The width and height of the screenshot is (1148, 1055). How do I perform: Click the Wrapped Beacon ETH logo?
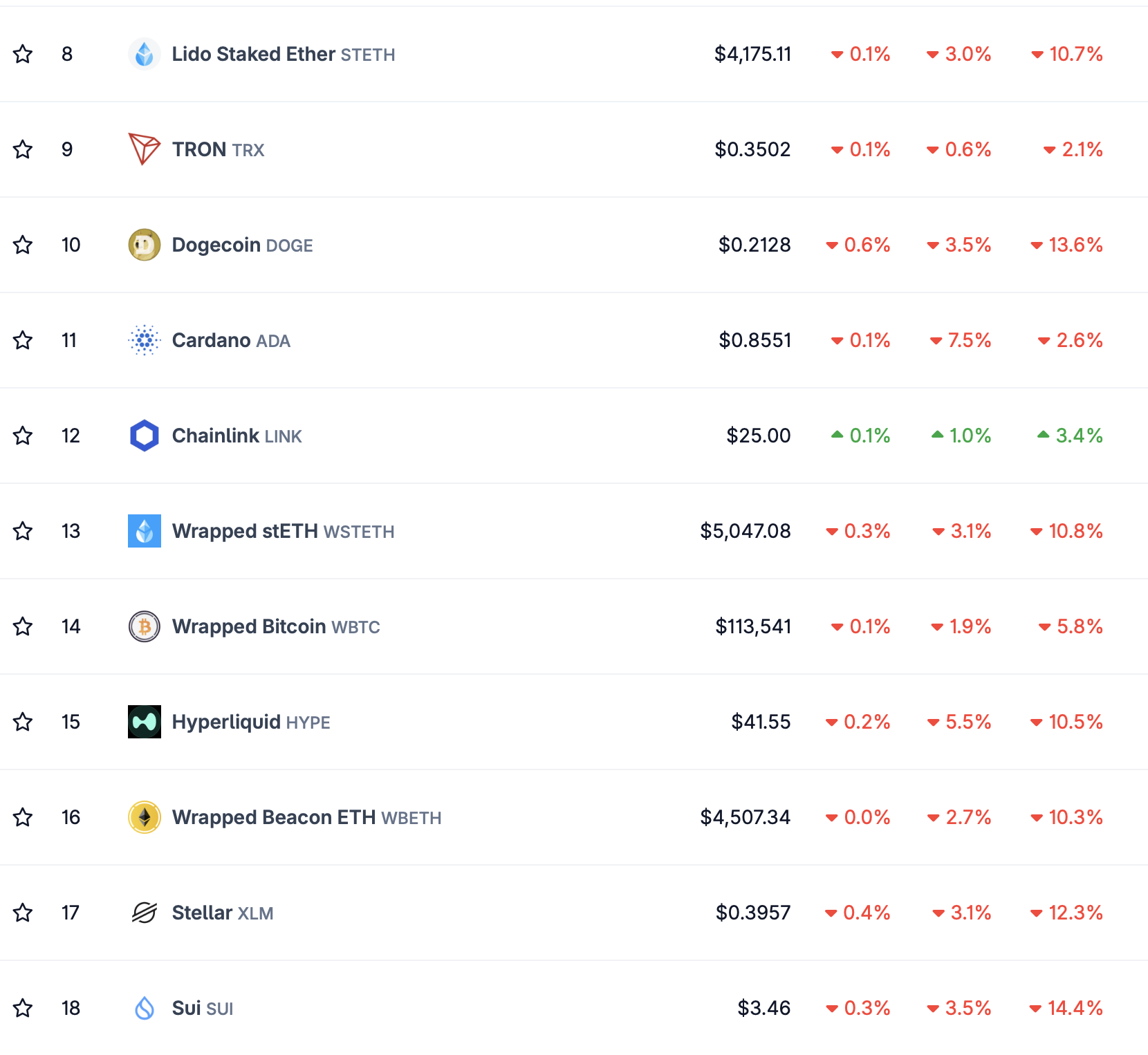click(145, 817)
